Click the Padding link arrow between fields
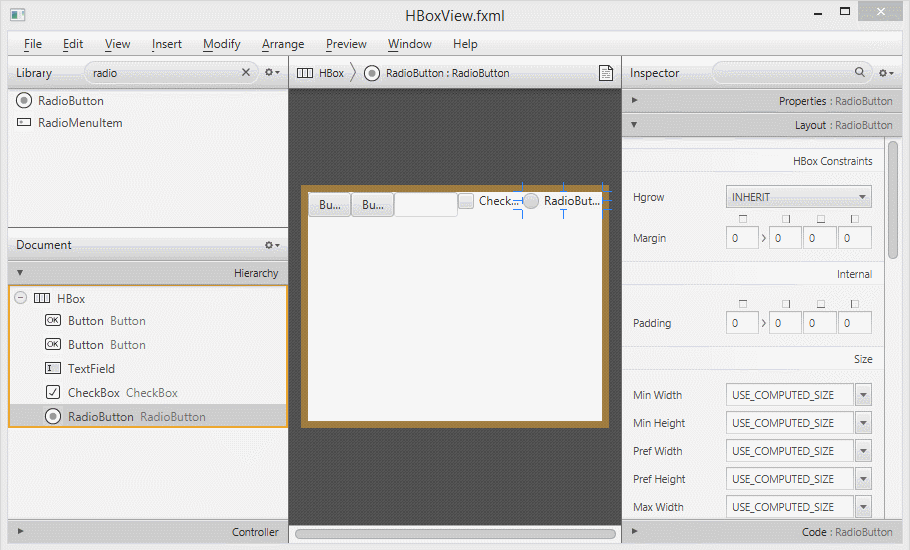The height and width of the screenshot is (550, 910). point(764,323)
